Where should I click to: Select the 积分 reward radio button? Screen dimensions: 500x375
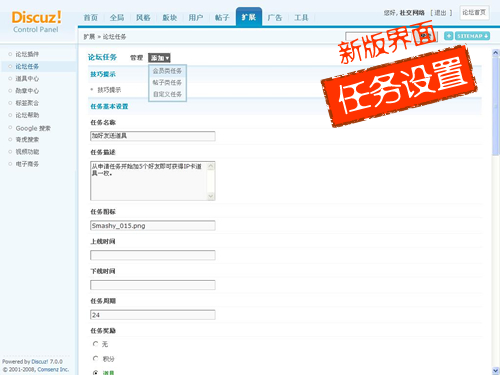(x=96, y=359)
